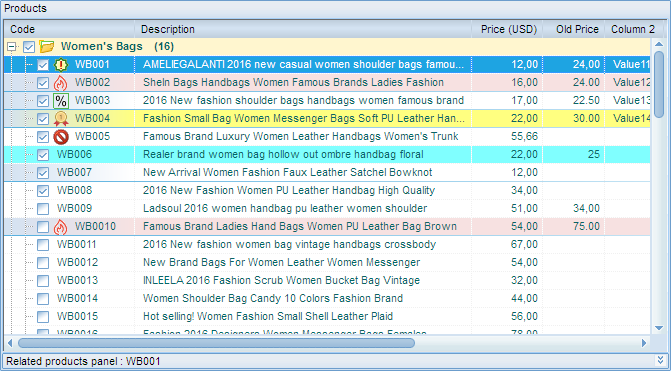The width and height of the screenshot is (671, 371).
Task: Check the WB009 checkbox
Action: pyautogui.click(x=43, y=208)
